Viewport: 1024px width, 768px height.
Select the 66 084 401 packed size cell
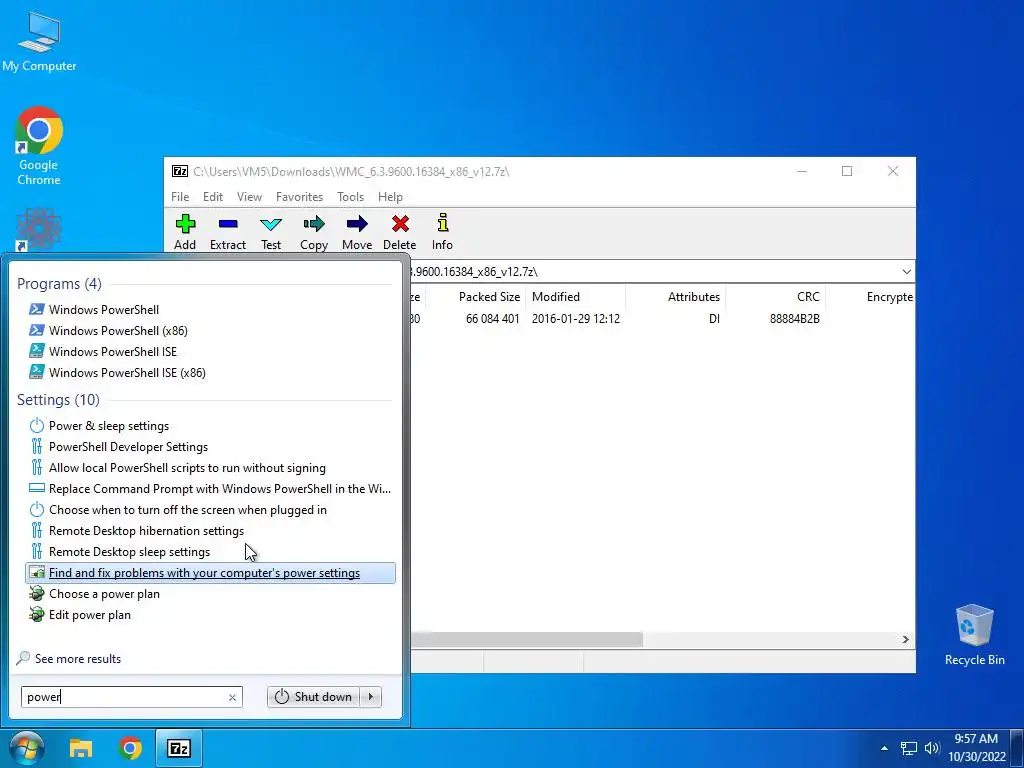(x=492, y=319)
